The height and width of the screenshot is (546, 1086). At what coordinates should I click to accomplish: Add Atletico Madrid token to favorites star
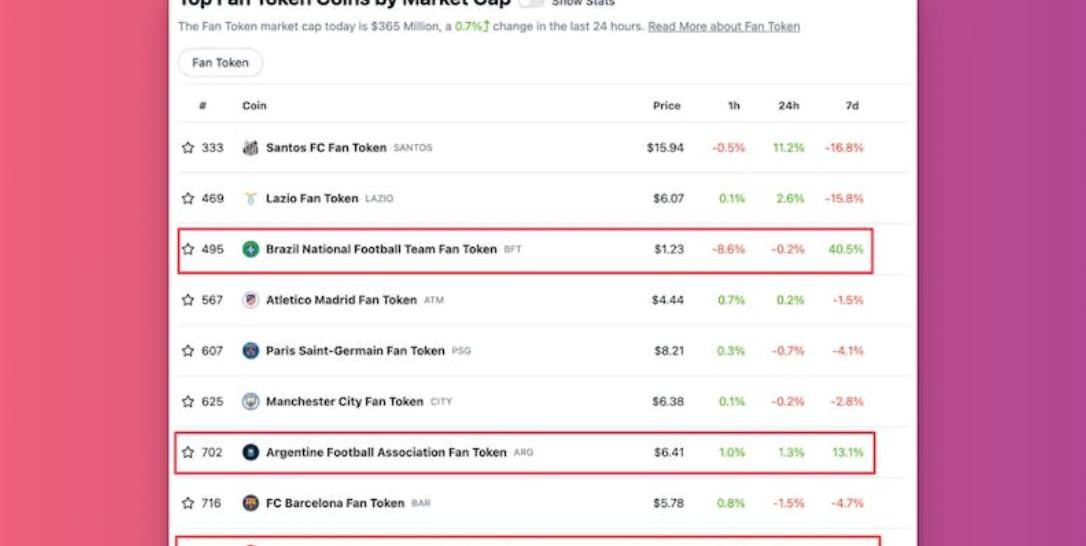[x=188, y=300]
